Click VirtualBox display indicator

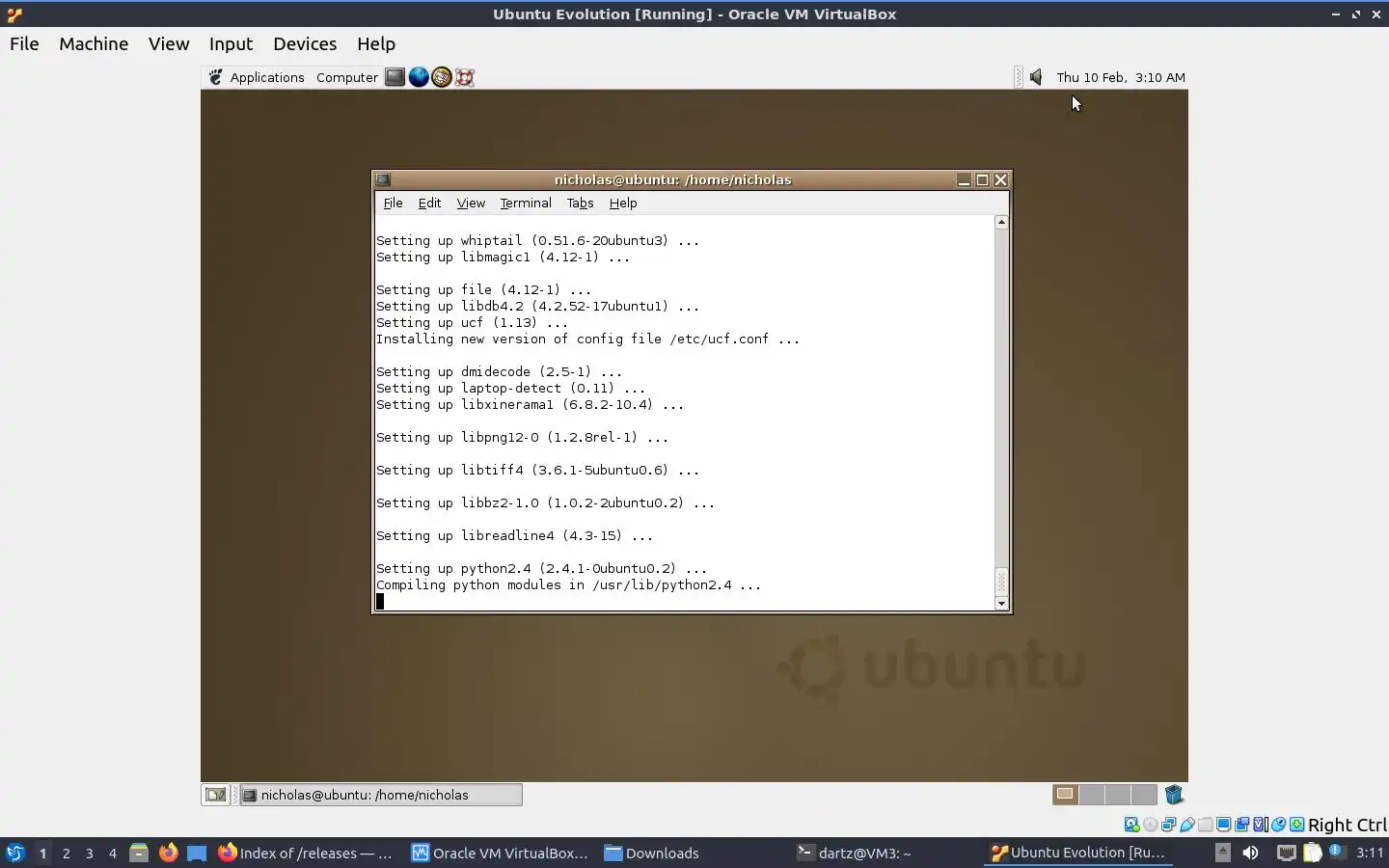[1223, 825]
